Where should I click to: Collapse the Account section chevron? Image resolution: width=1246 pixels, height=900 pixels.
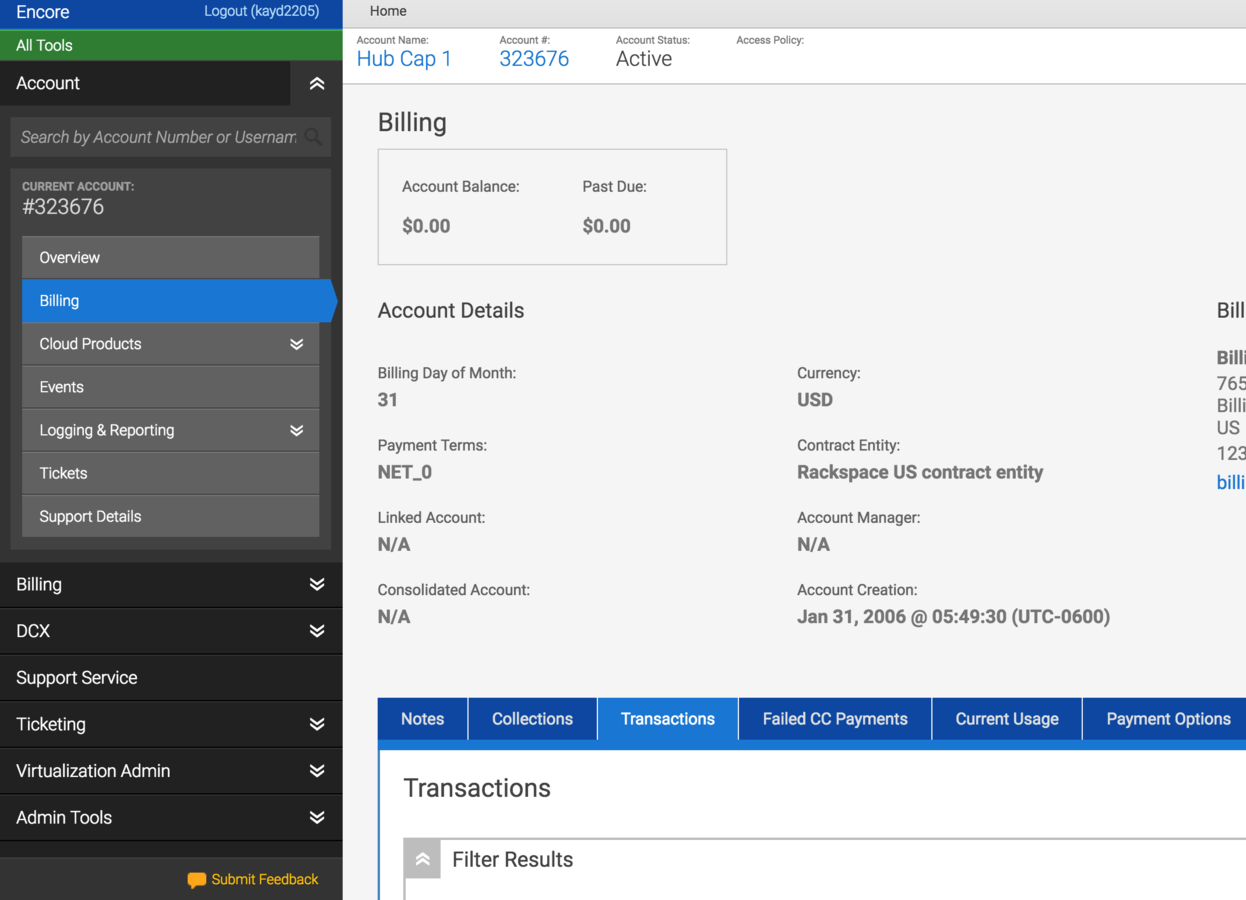tap(317, 84)
